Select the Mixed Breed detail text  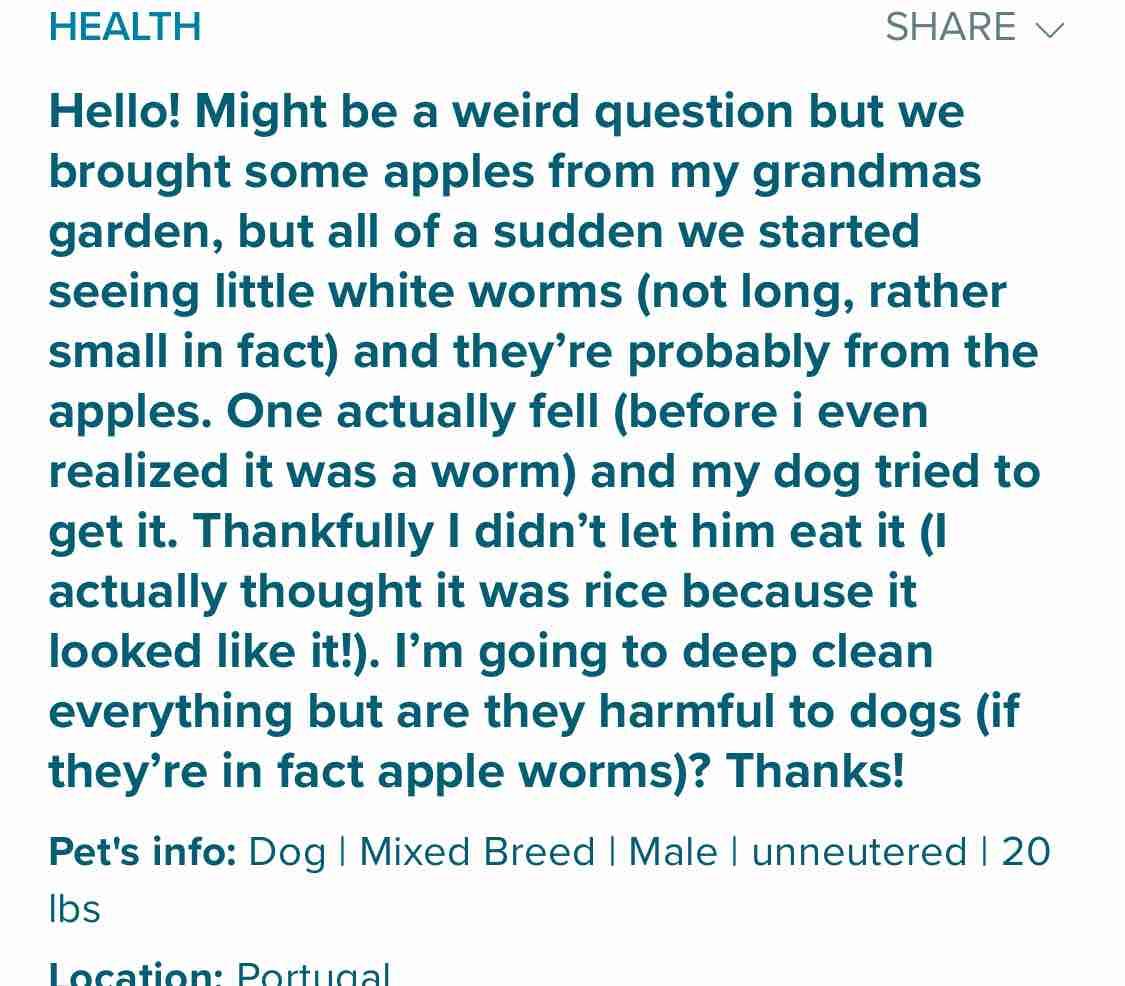pyautogui.click(x=474, y=851)
